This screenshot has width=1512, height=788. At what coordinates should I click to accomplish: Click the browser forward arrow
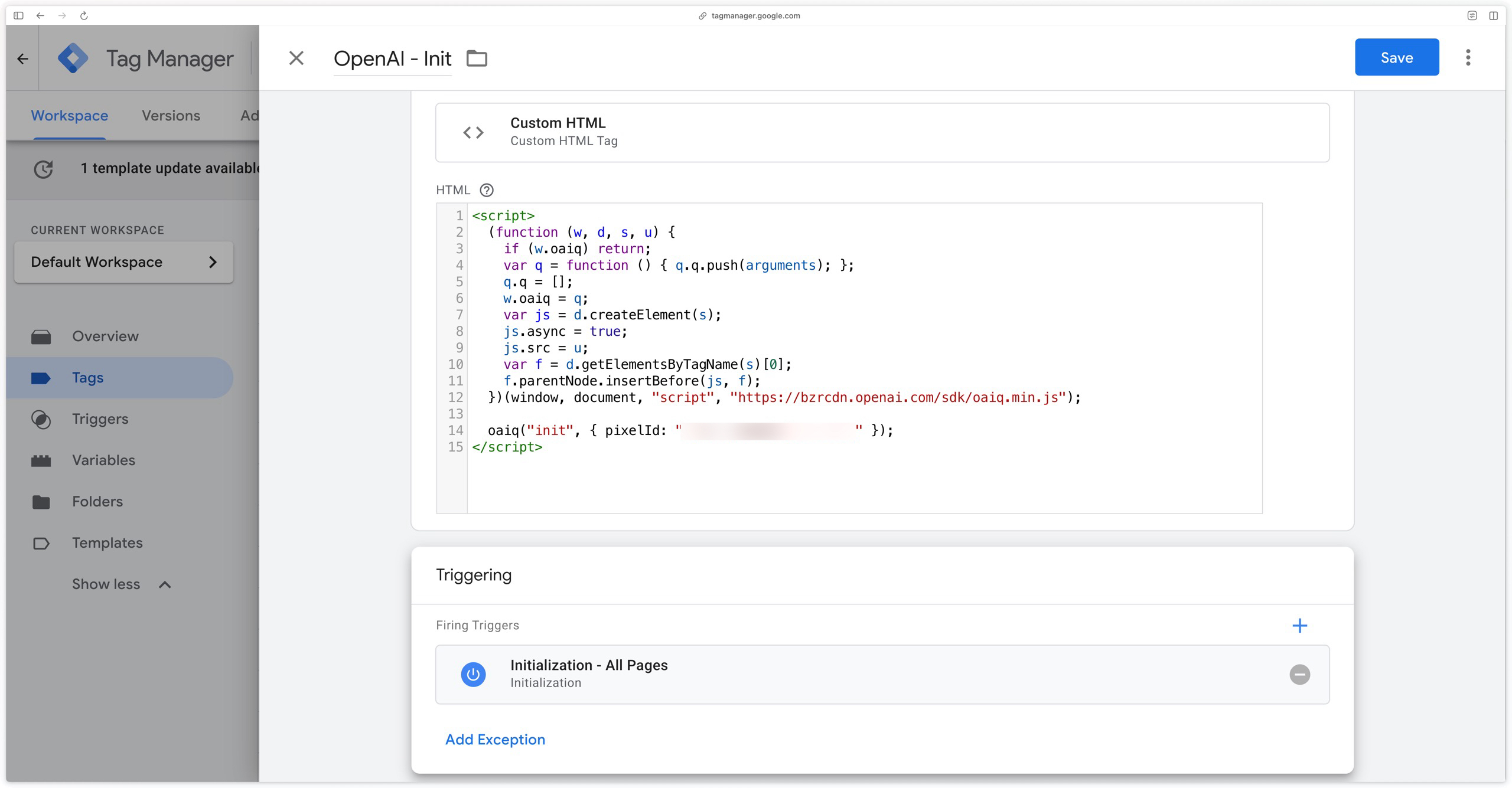(x=62, y=16)
